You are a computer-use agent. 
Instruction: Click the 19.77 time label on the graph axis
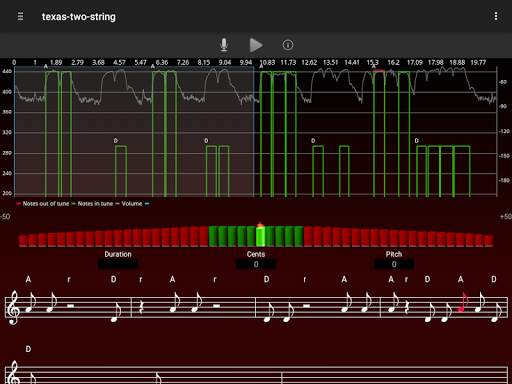478,62
